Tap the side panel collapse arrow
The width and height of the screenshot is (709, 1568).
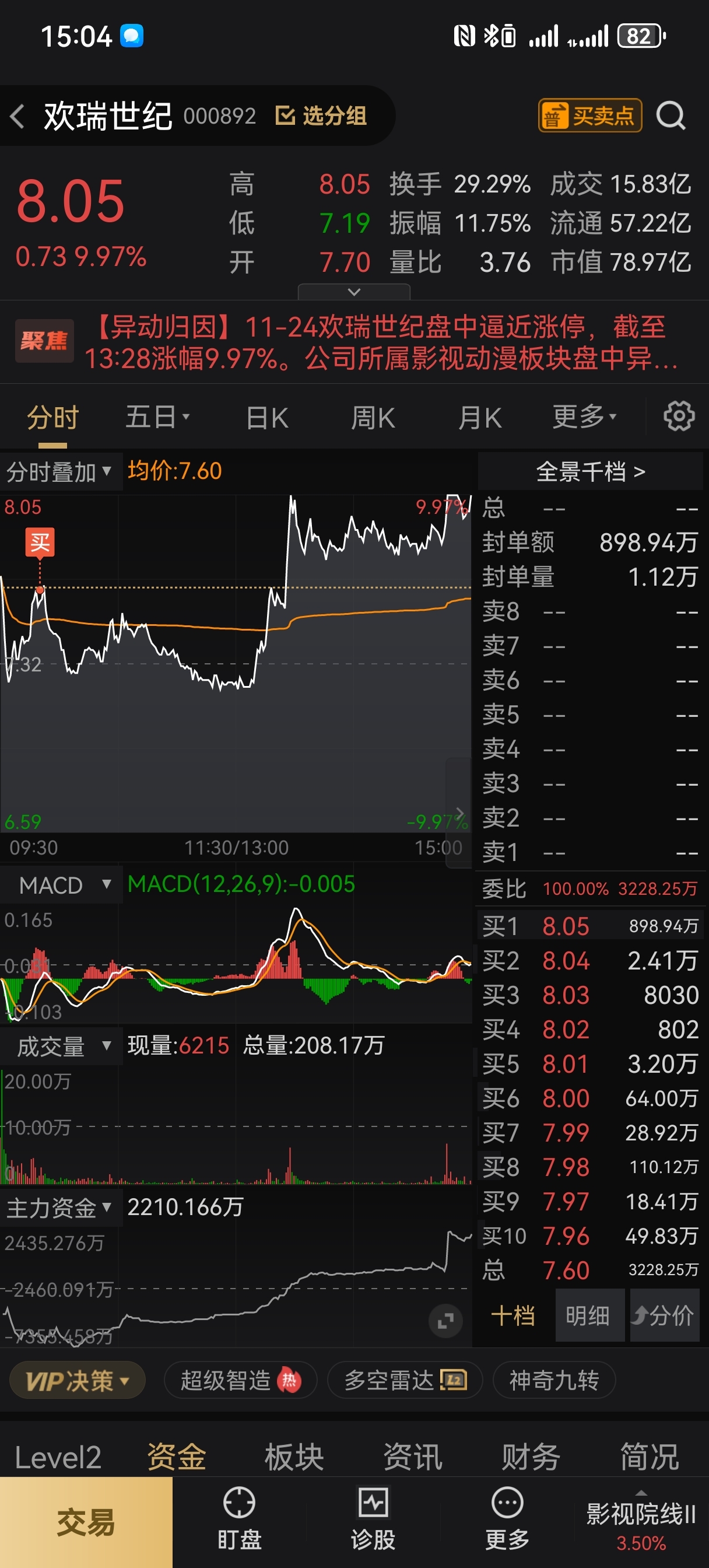pyautogui.click(x=459, y=813)
